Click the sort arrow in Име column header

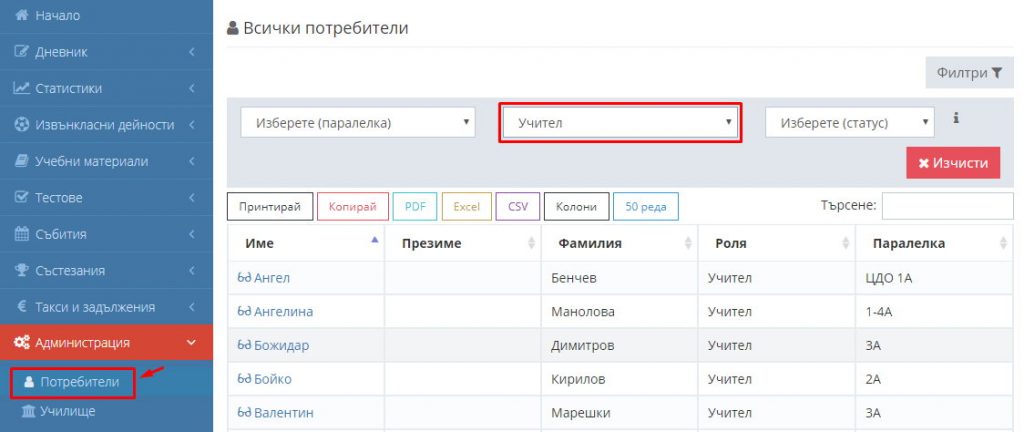374,240
